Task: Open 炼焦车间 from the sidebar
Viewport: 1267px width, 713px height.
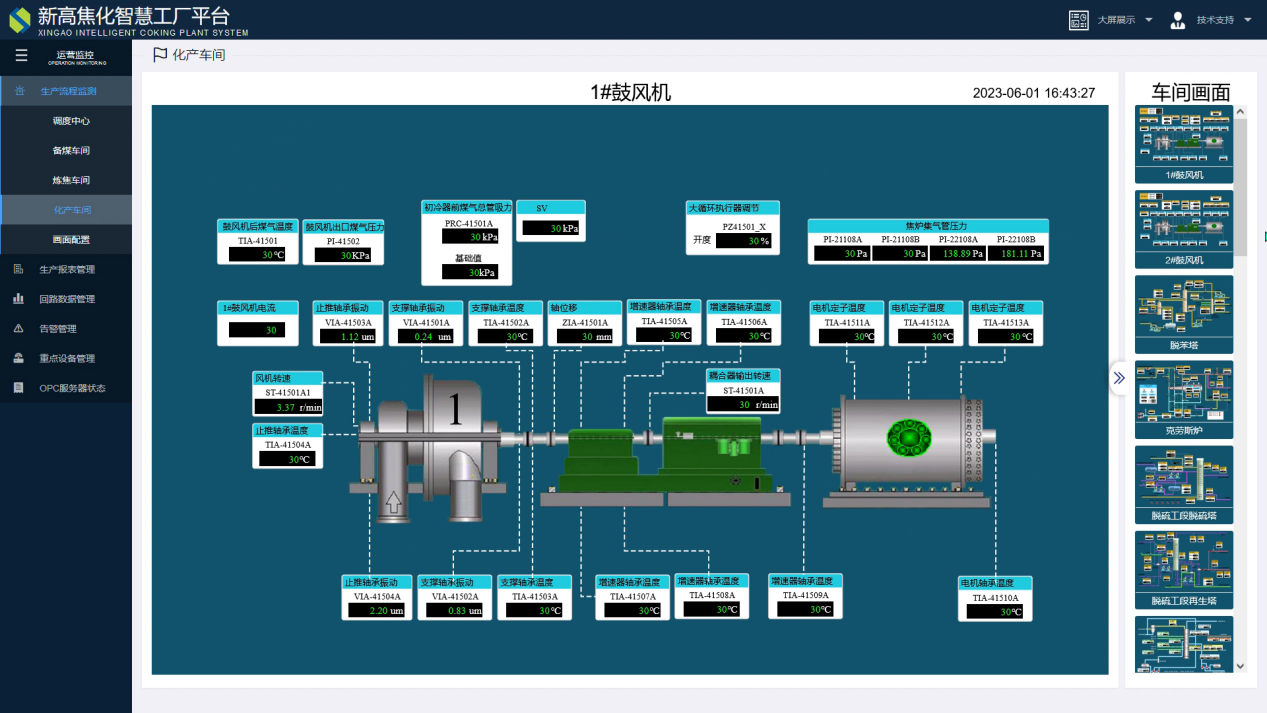Action: point(71,180)
